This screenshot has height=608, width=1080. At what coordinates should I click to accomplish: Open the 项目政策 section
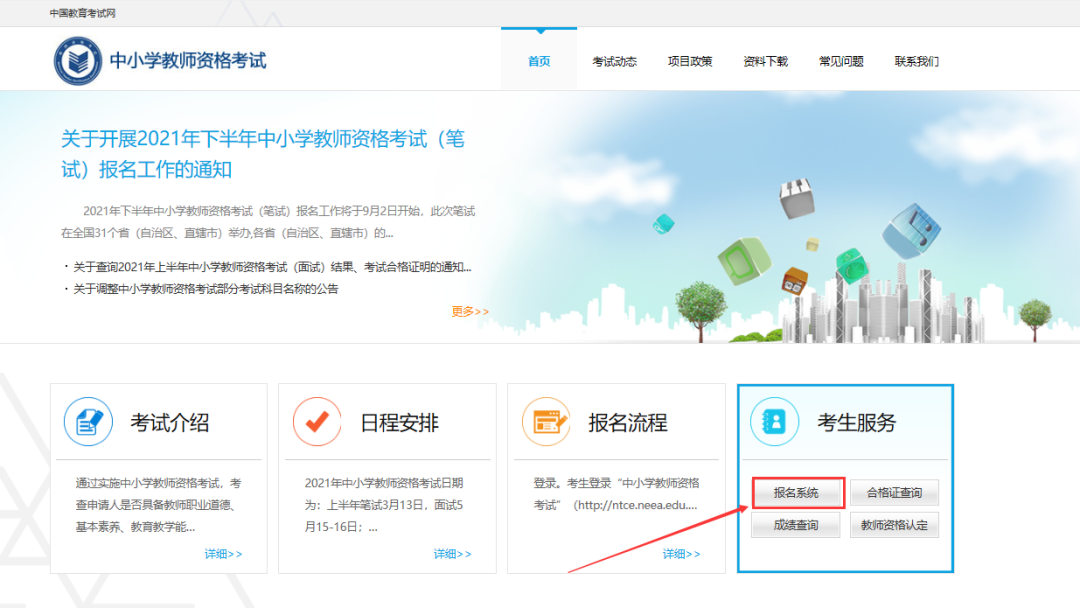coord(690,60)
